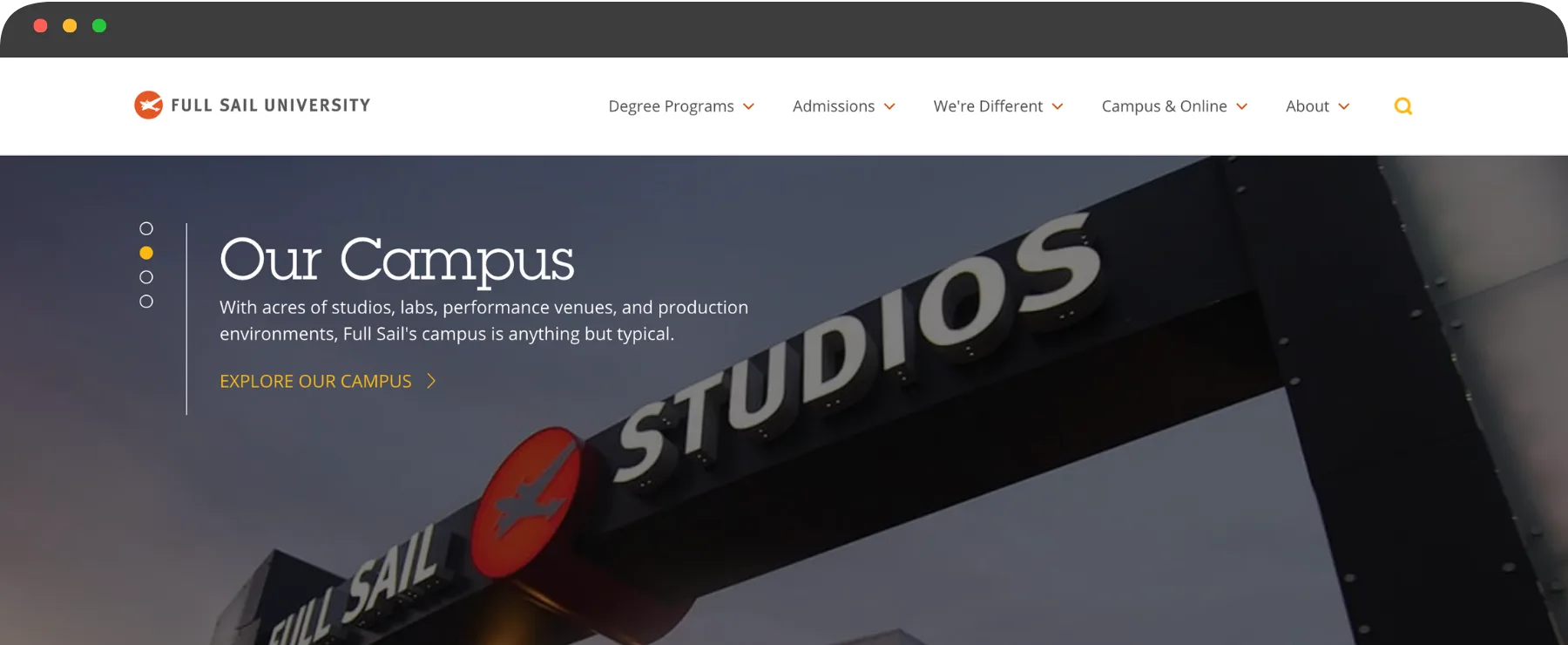Select the third carousel slide dot
Screen dimensions: 1568x645
pos(146,277)
